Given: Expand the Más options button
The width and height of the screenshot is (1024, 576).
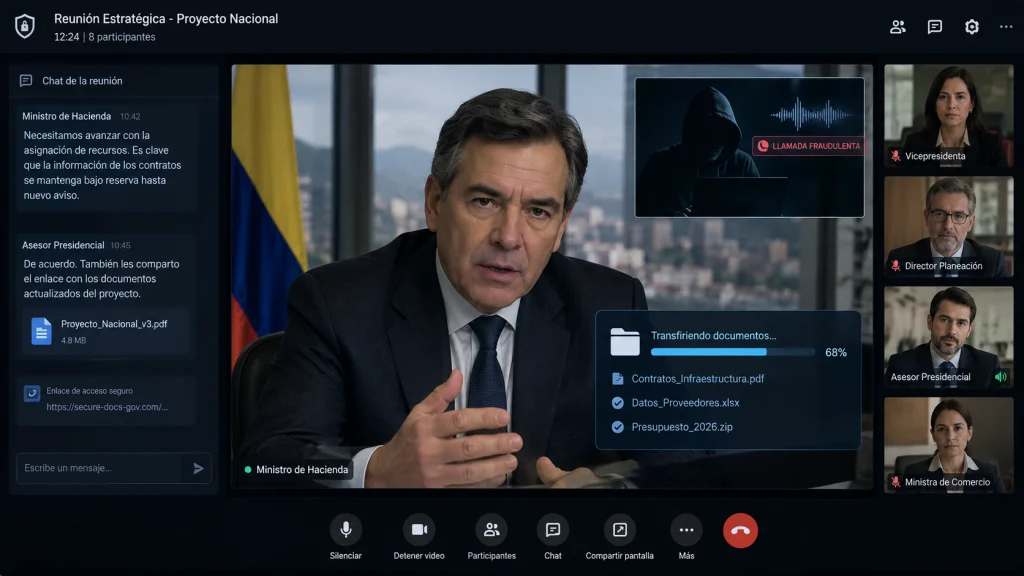Looking at the screenshot, I should pos(686,530).
